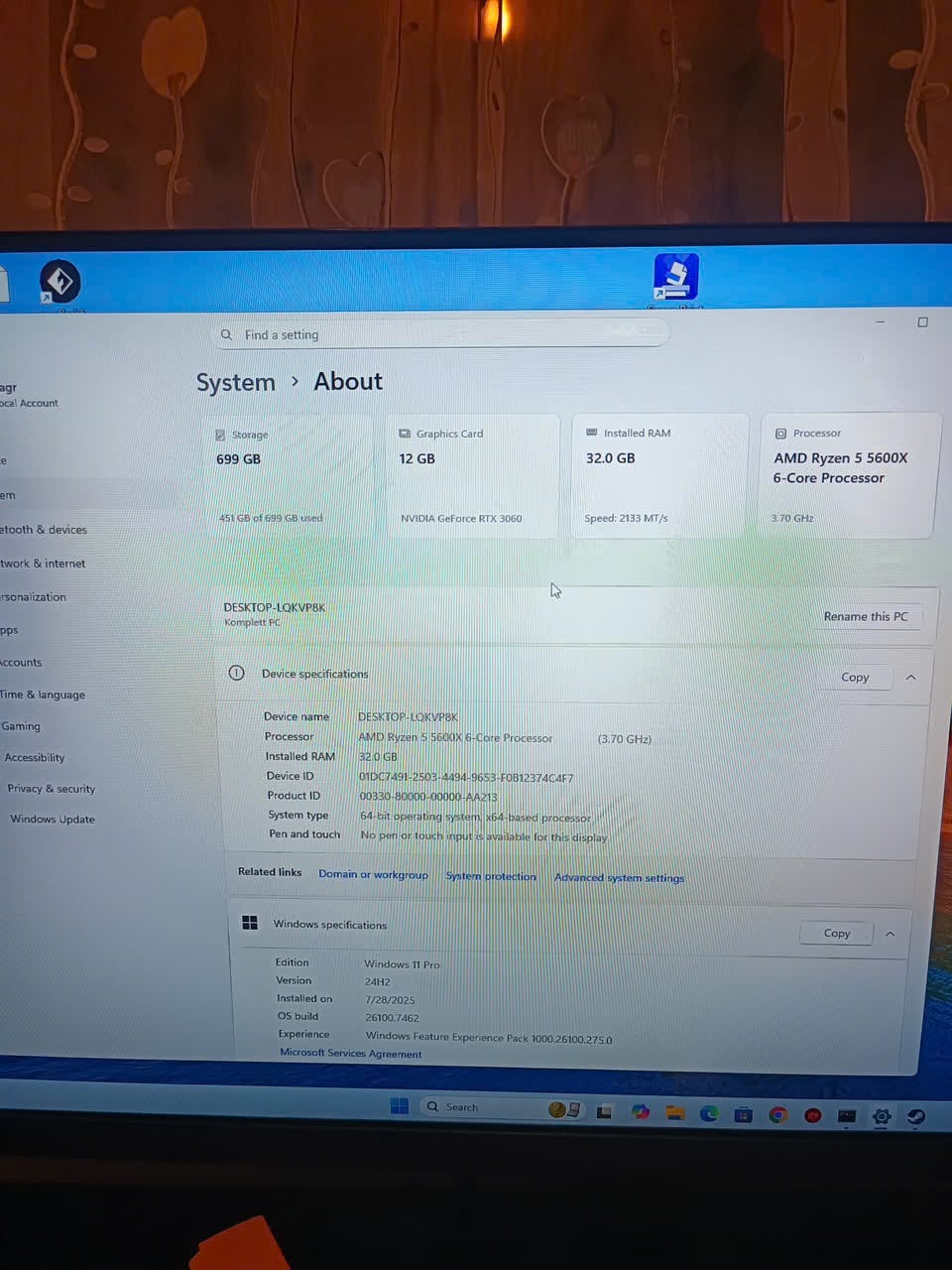952x1270 pixels.
Task: Open the Installed RAM 32.0 GB card
Action: 658,476
